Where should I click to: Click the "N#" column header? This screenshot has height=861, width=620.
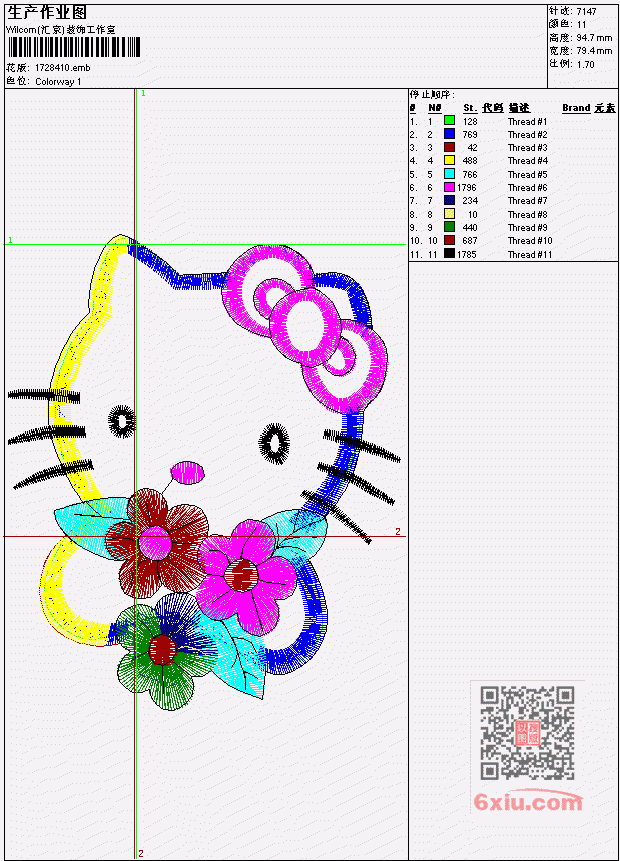[x=435, y=108]
